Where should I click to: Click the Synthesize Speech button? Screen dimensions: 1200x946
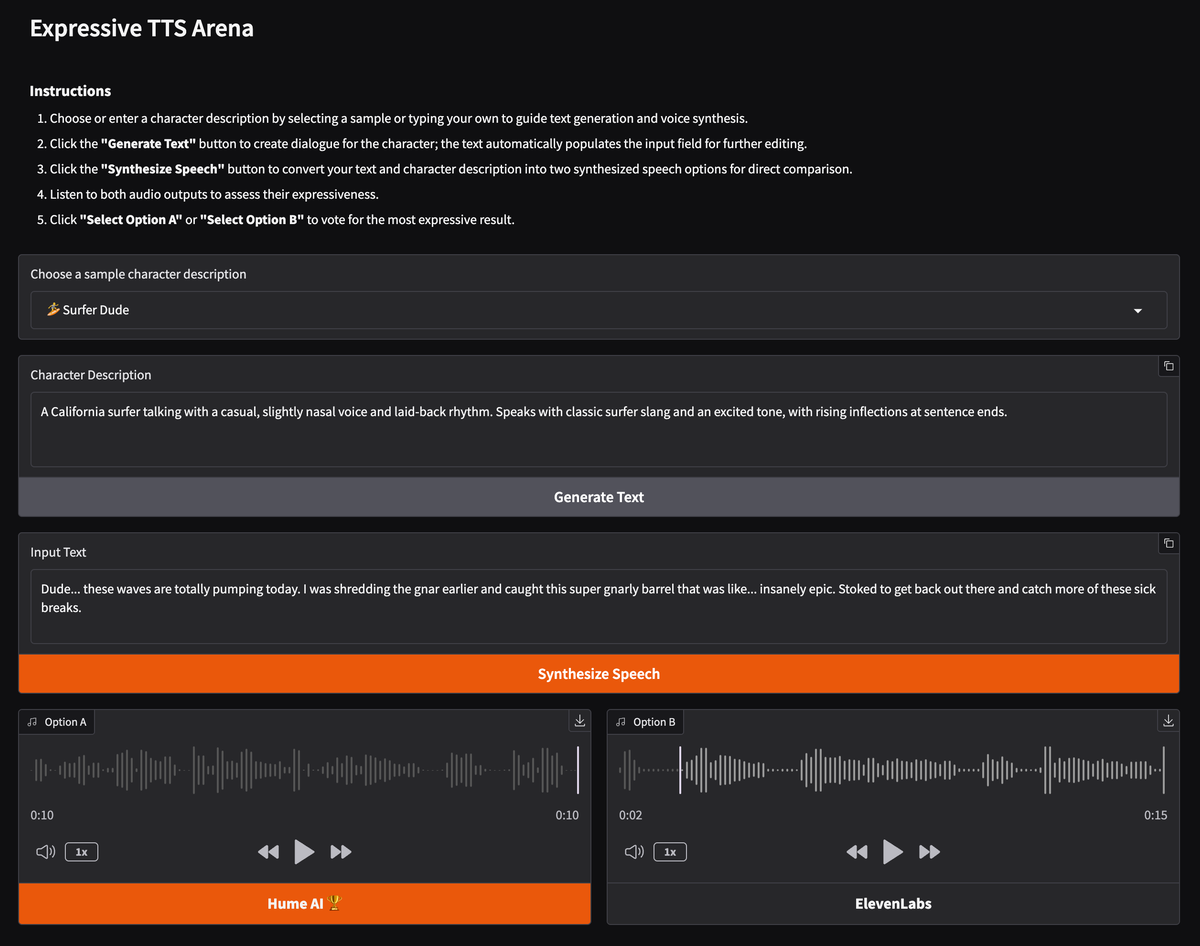pos(598,674)
